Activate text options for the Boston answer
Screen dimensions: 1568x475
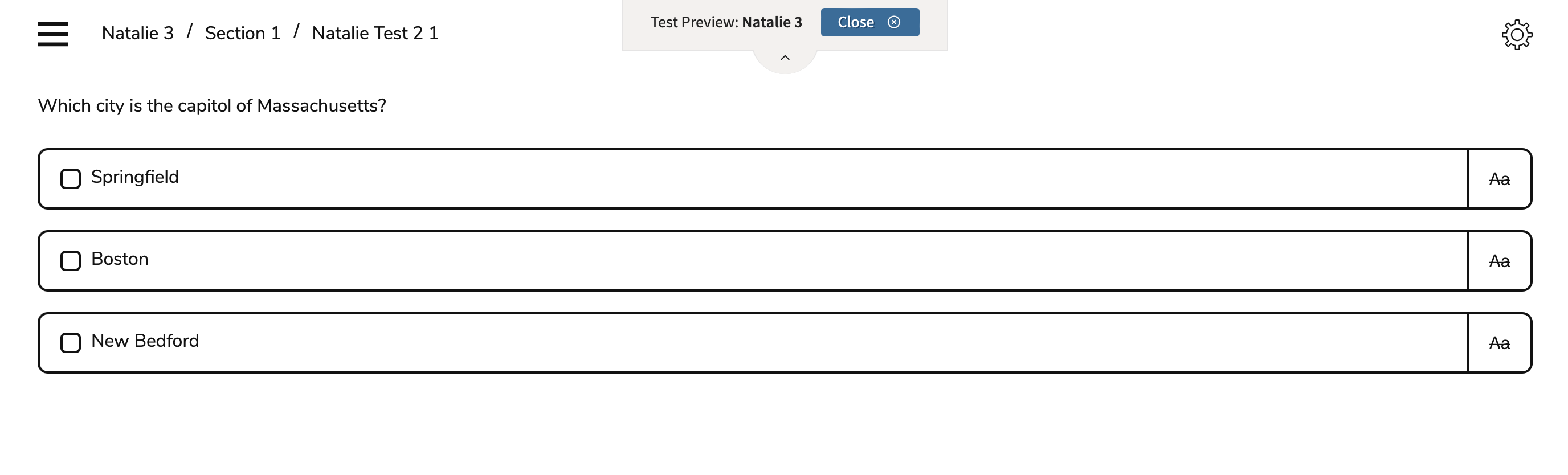(x=1498, y=260)
